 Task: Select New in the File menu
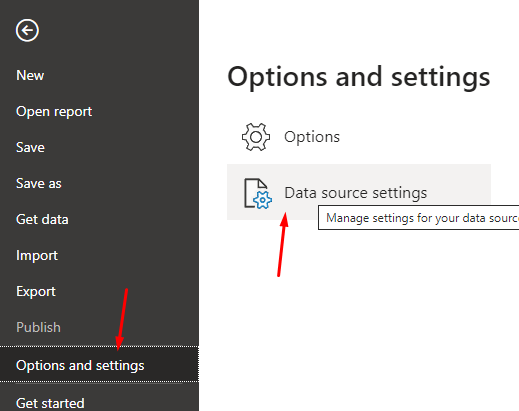(x=30, y=75)
